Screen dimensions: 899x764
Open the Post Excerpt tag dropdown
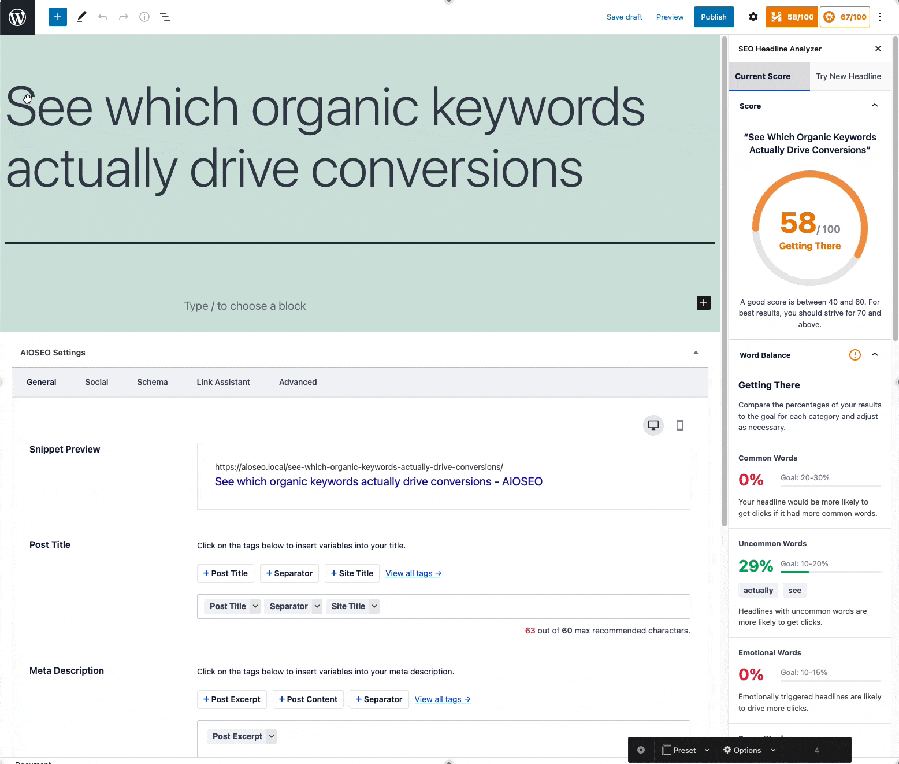pyautogui.click(x=271, y=736)
